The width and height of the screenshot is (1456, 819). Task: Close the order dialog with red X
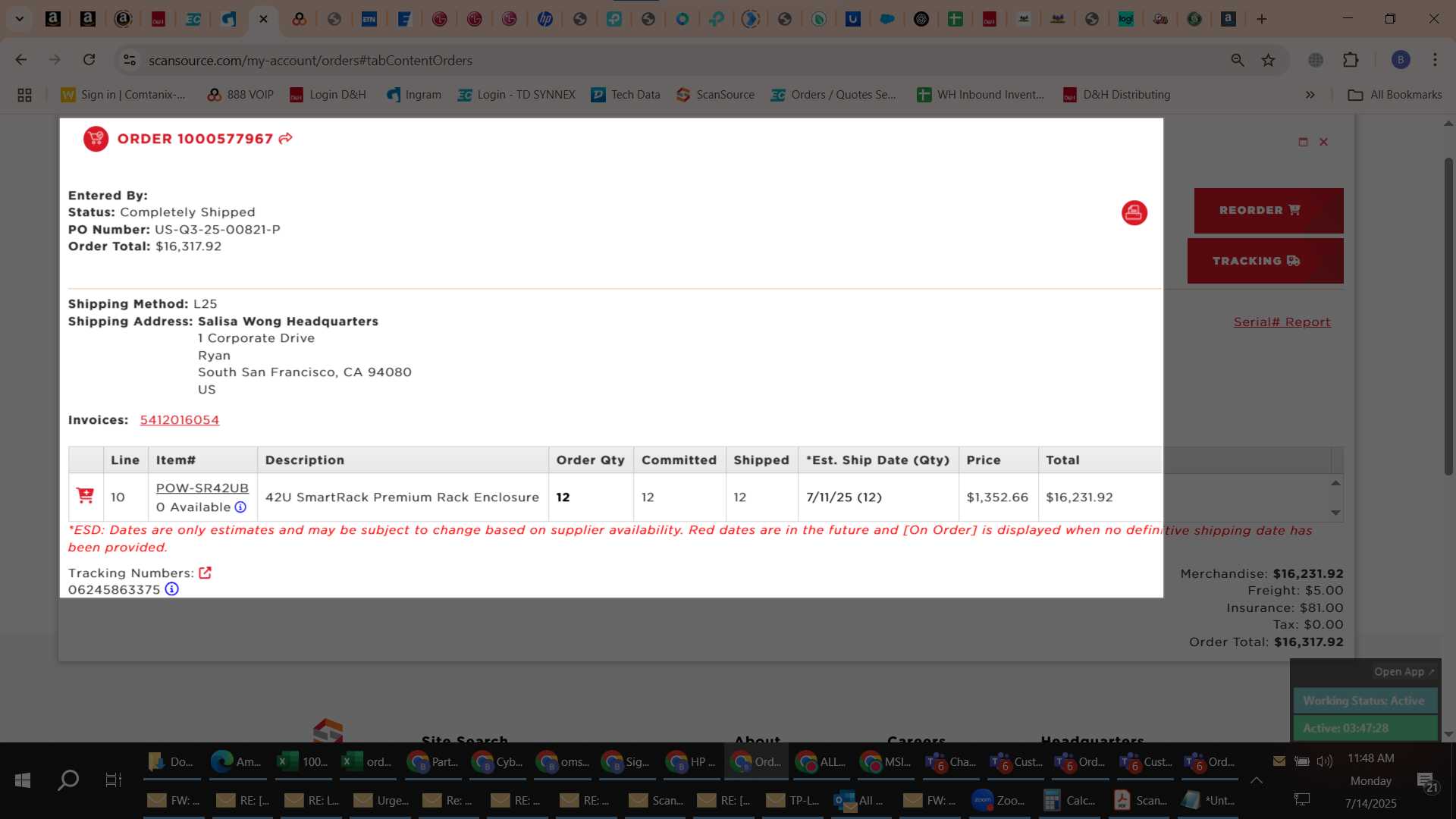pyautogui.click(x=1323, y=142)
